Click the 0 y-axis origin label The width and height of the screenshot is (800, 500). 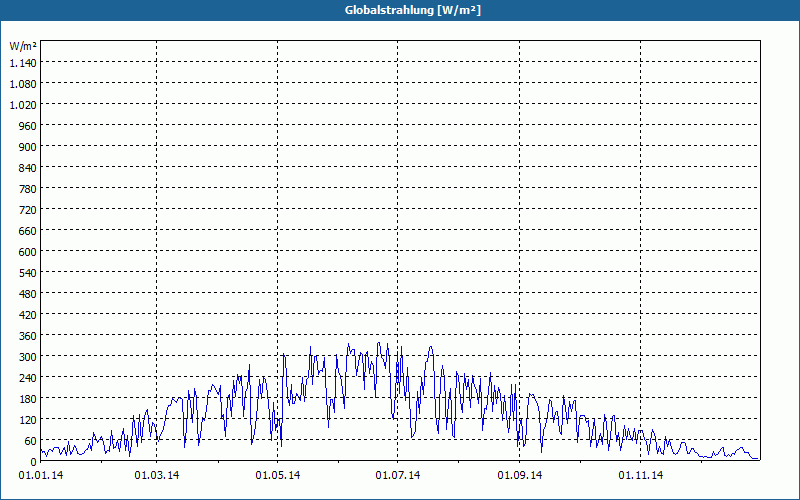coord(34,462)
